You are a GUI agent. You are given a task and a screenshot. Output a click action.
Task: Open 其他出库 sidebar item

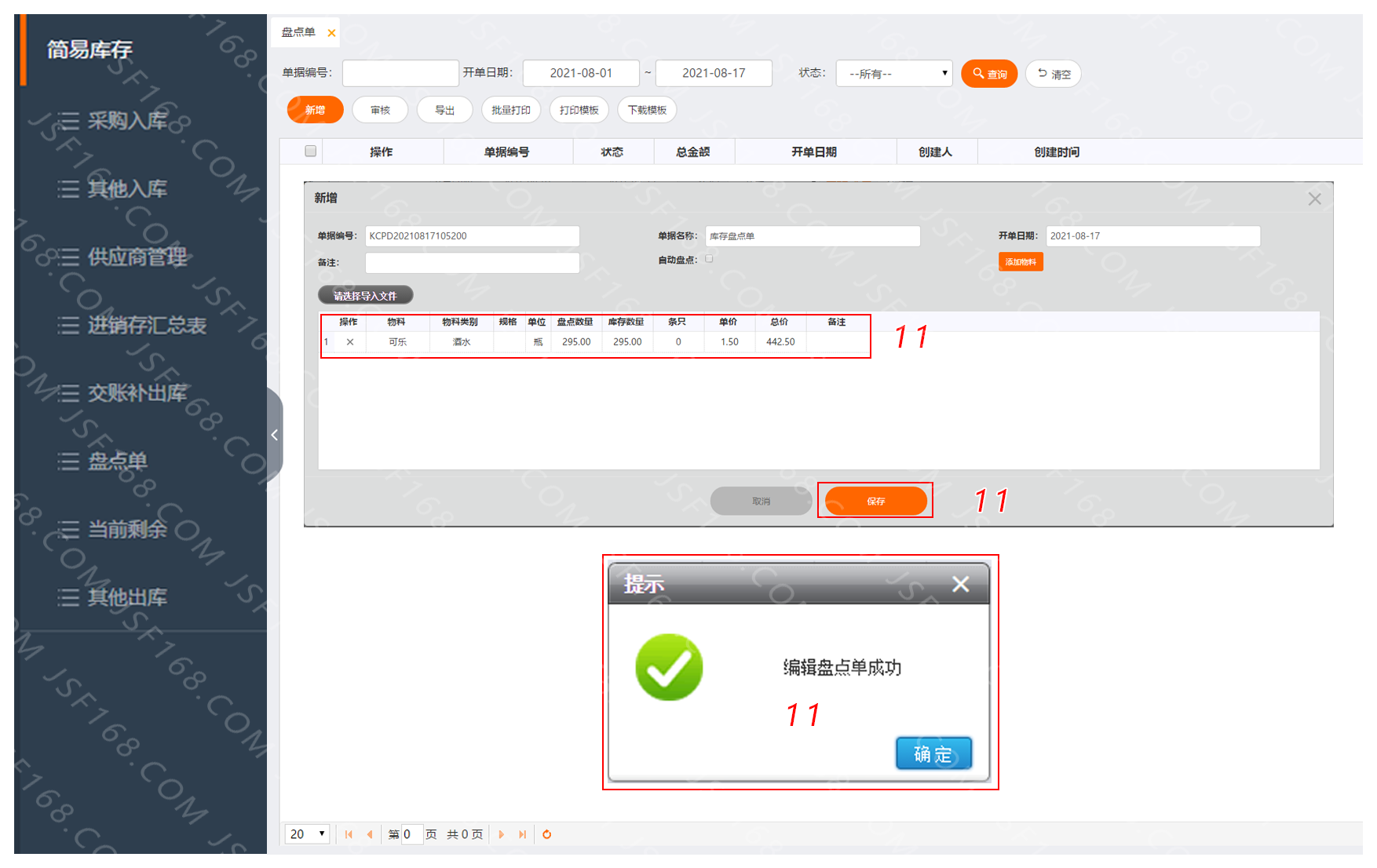pos(127,597)
